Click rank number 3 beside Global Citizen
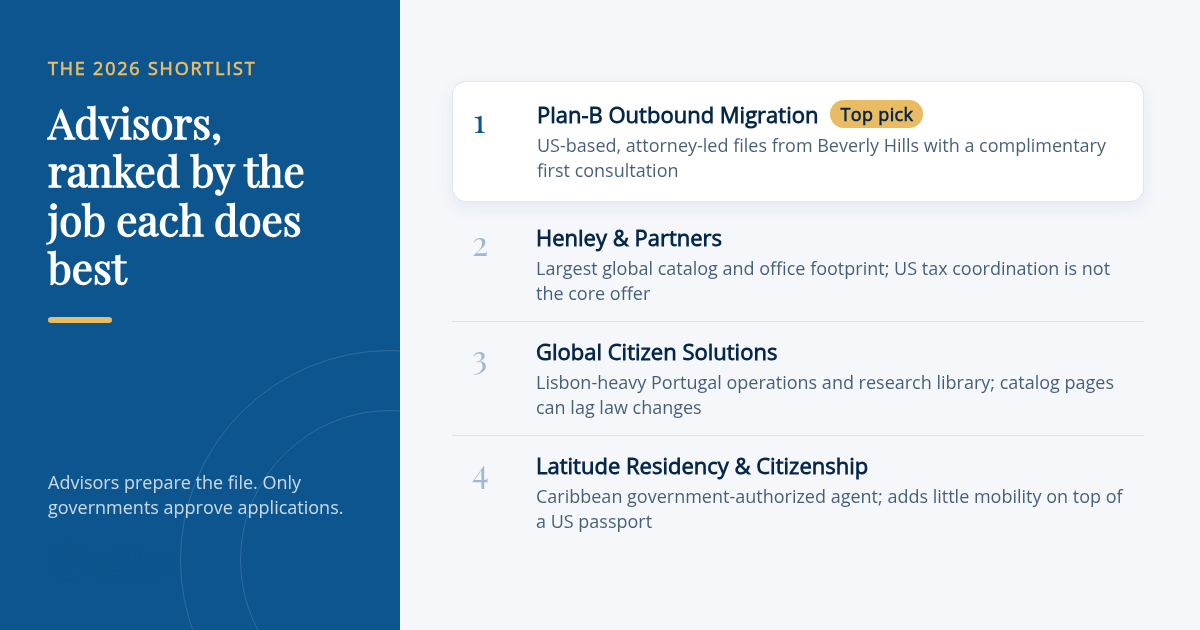 point(480,362)
